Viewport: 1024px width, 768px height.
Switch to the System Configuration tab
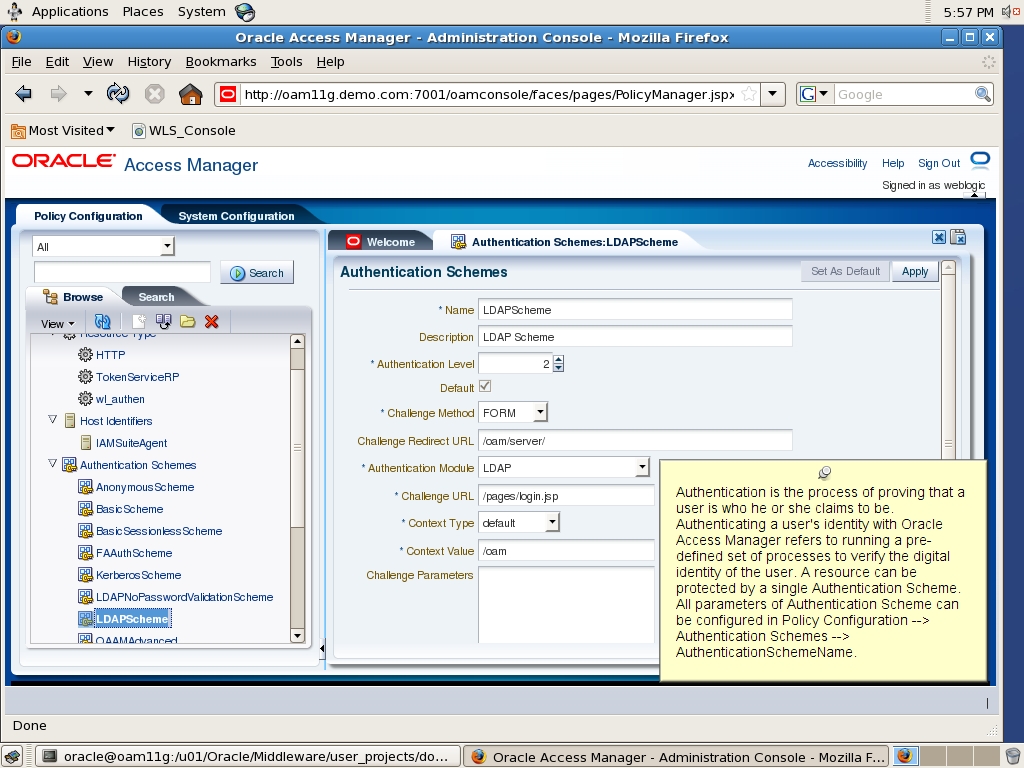(234, 215)
